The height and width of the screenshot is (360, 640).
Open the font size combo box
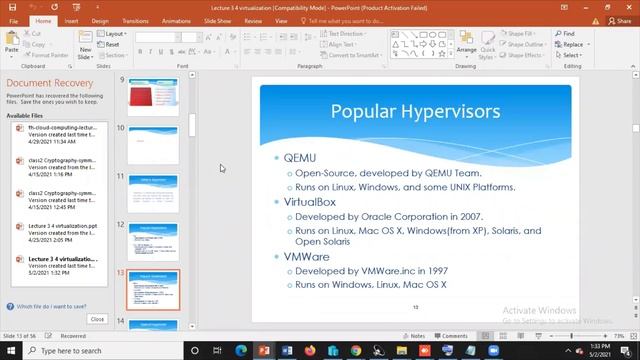191,38
